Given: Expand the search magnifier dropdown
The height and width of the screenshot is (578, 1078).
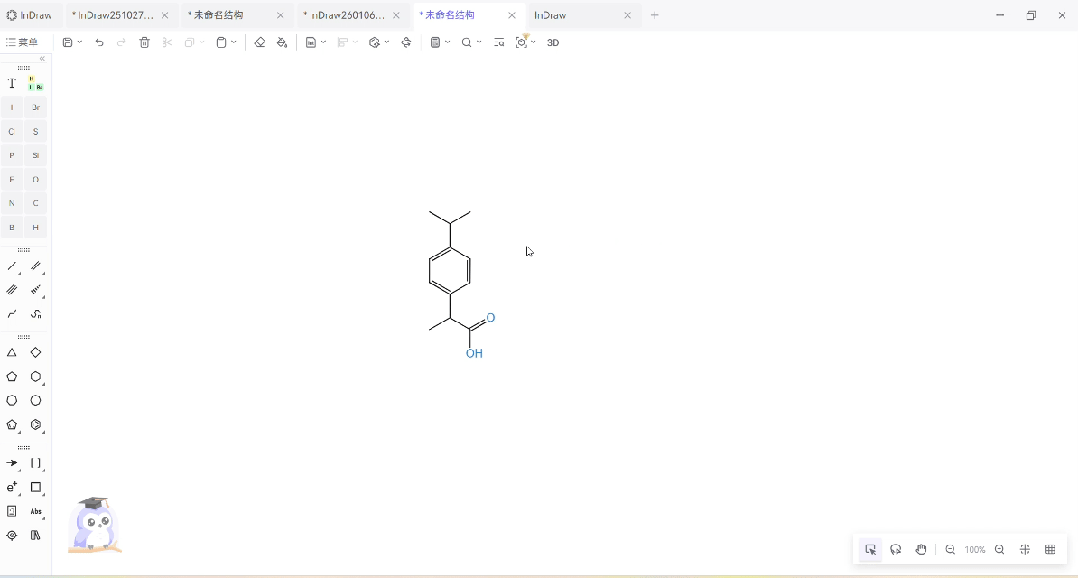Looking at the screenshot, I should (x=479, y=43).
